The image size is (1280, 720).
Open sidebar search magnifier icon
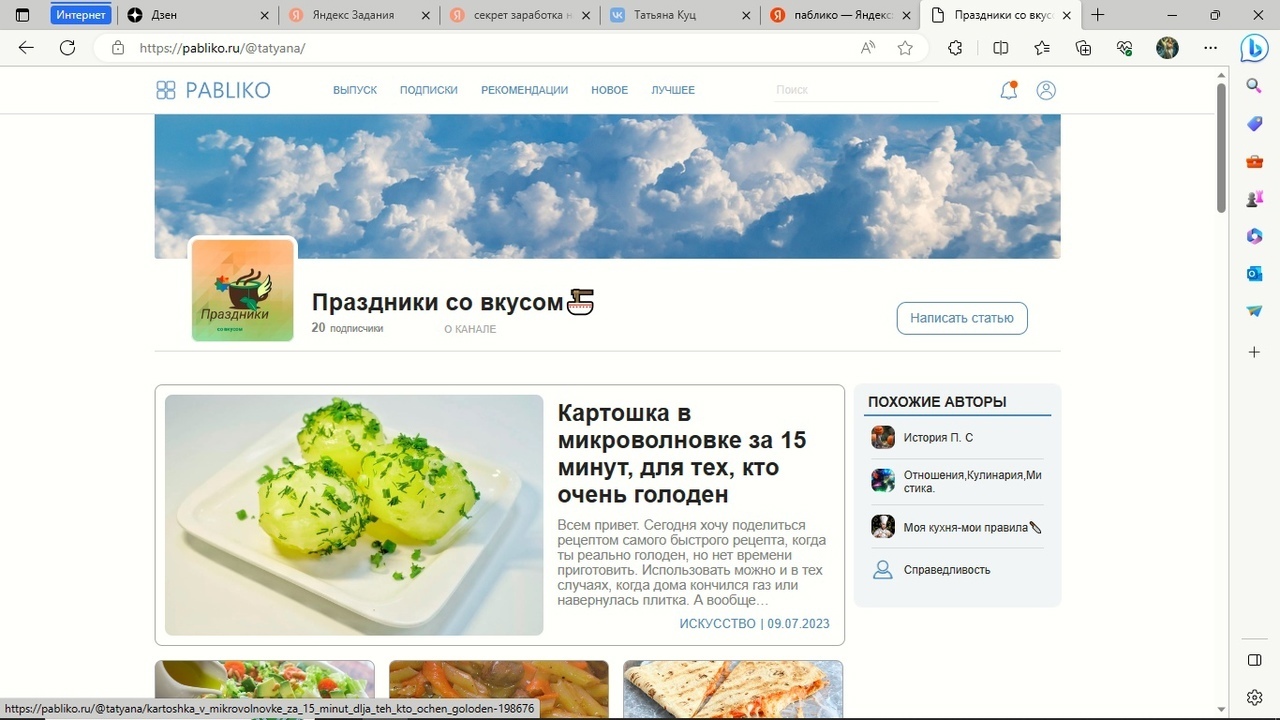pos(1254,86)
